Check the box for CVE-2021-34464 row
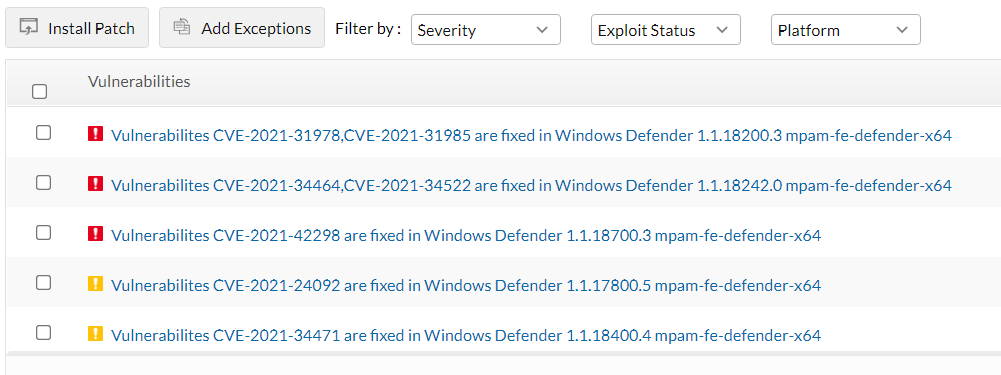 pyautogui.click(x=43, y=183)
